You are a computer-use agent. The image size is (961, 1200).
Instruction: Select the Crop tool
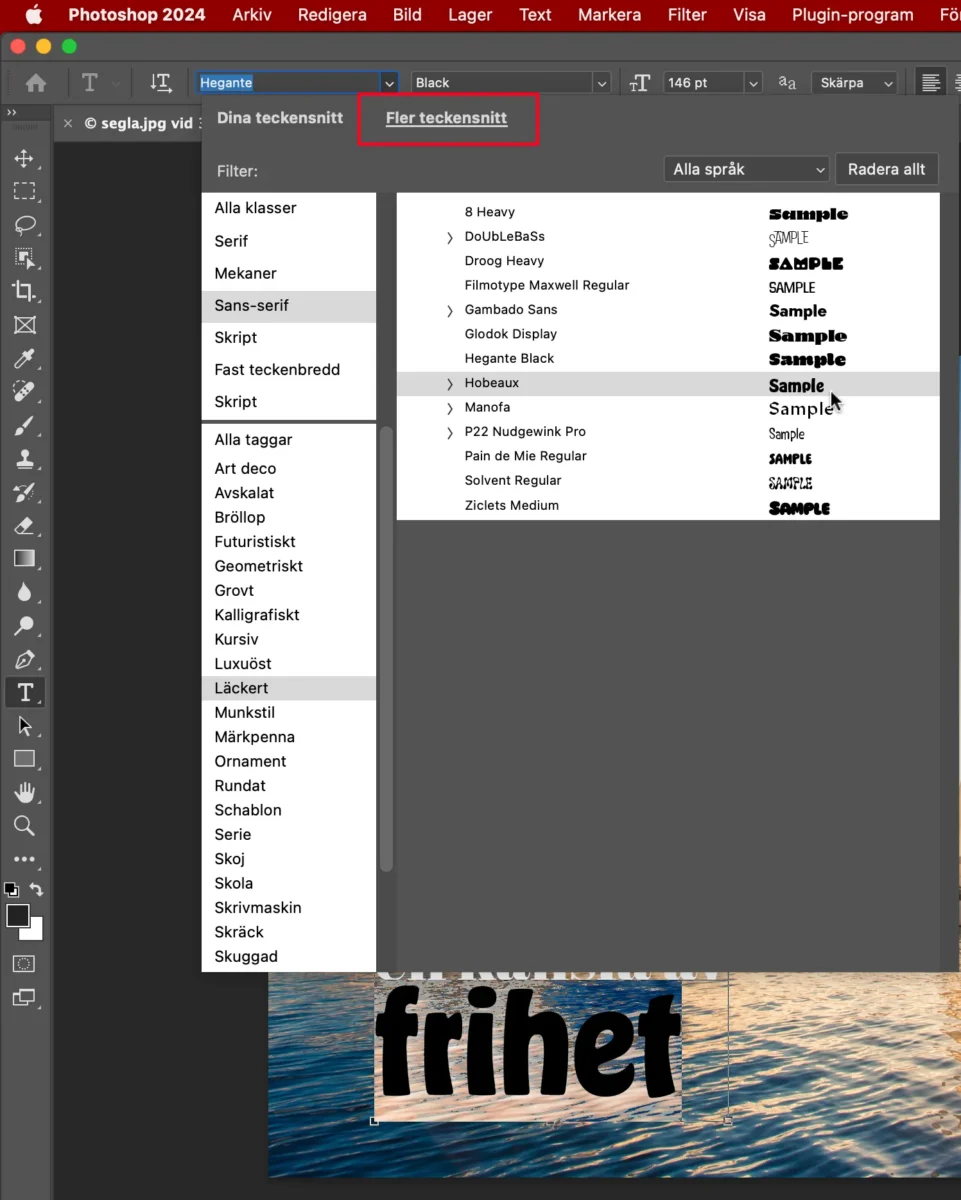pos(24,292)
